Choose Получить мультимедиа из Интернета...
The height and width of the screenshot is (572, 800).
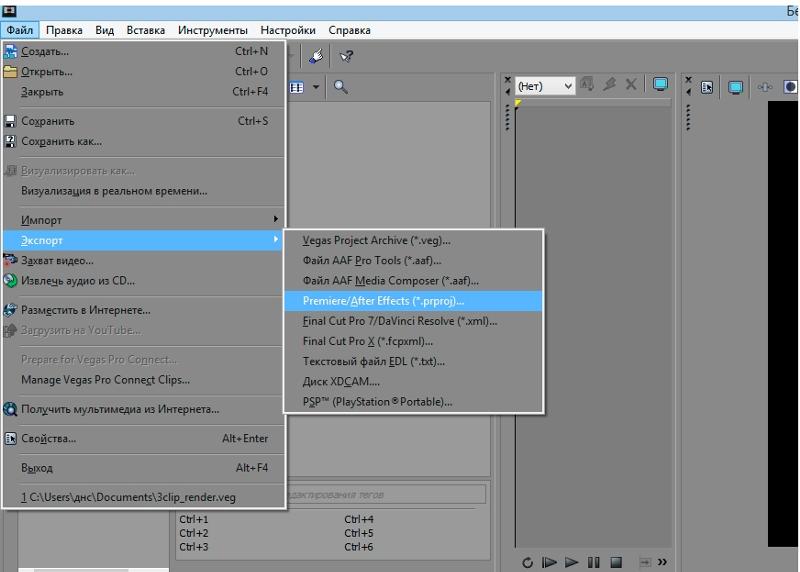pyautogui.click(x=143, y=409)
